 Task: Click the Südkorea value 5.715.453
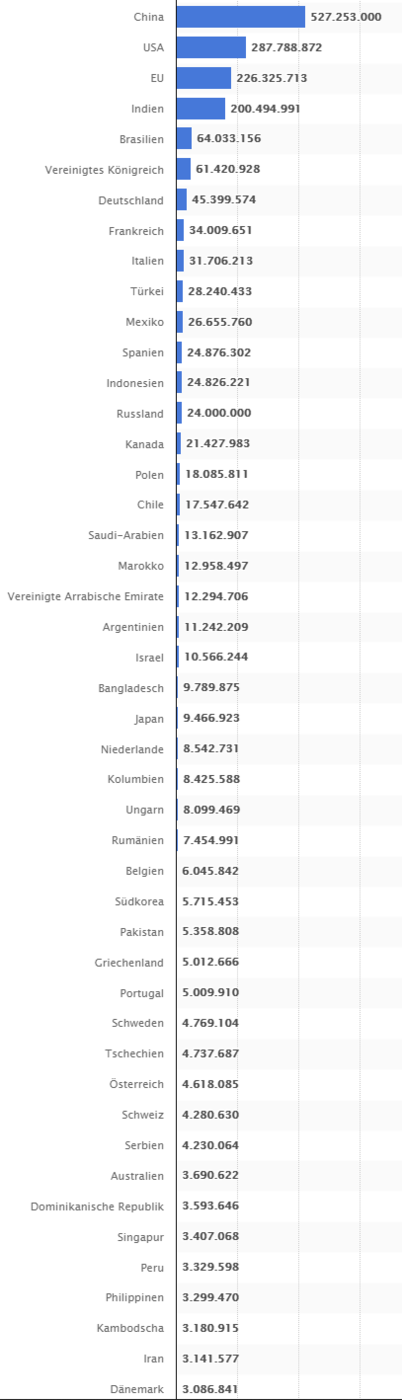coord(211,901)
